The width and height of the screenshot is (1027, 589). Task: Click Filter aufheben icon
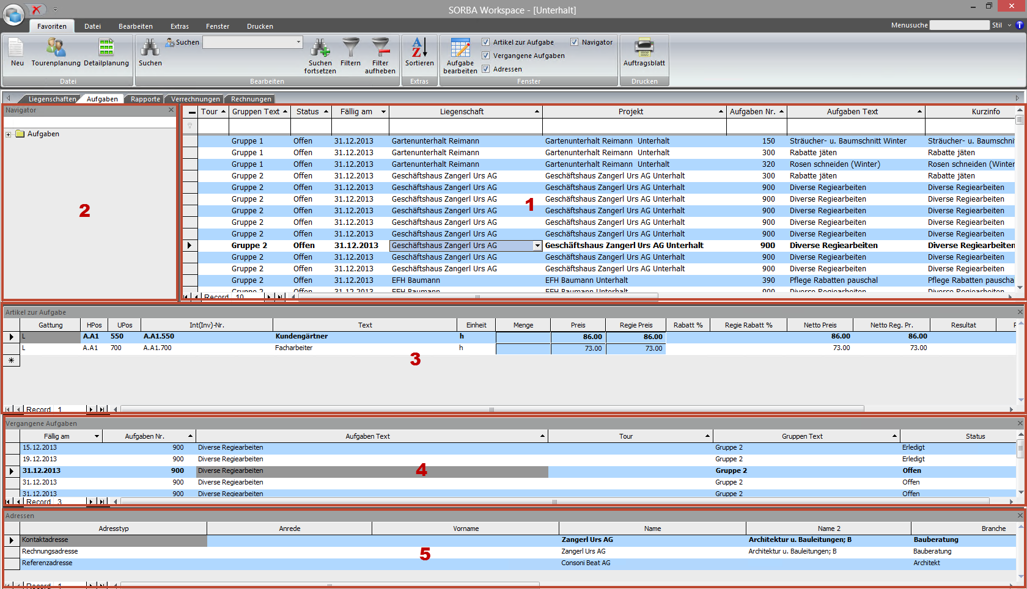pyautogui.click(x=380, y=48)
